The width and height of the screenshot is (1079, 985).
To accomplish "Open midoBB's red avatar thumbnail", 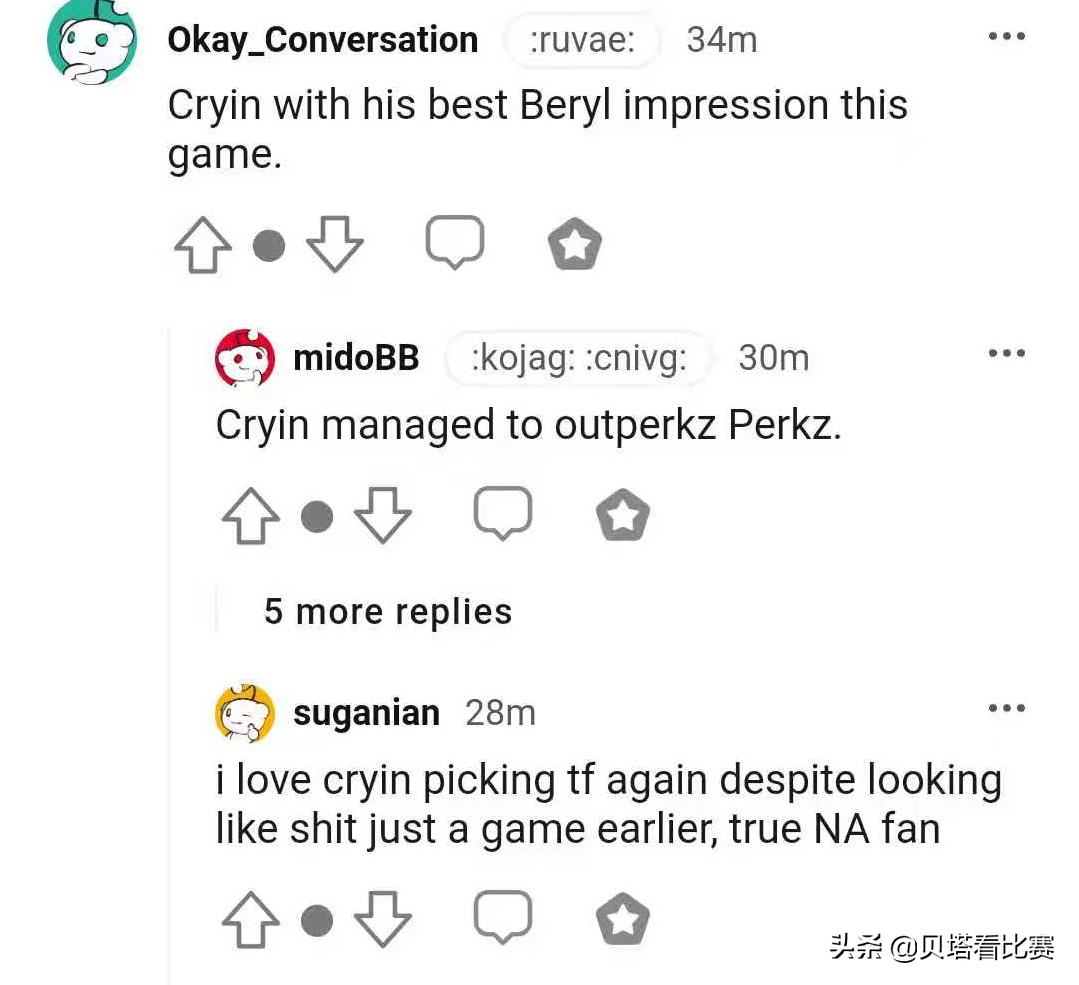I will [x=243, y=357].
